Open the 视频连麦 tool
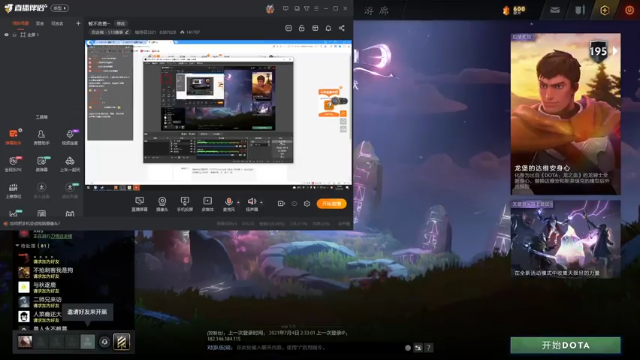640x360 pixels. (x=70, y=137)
